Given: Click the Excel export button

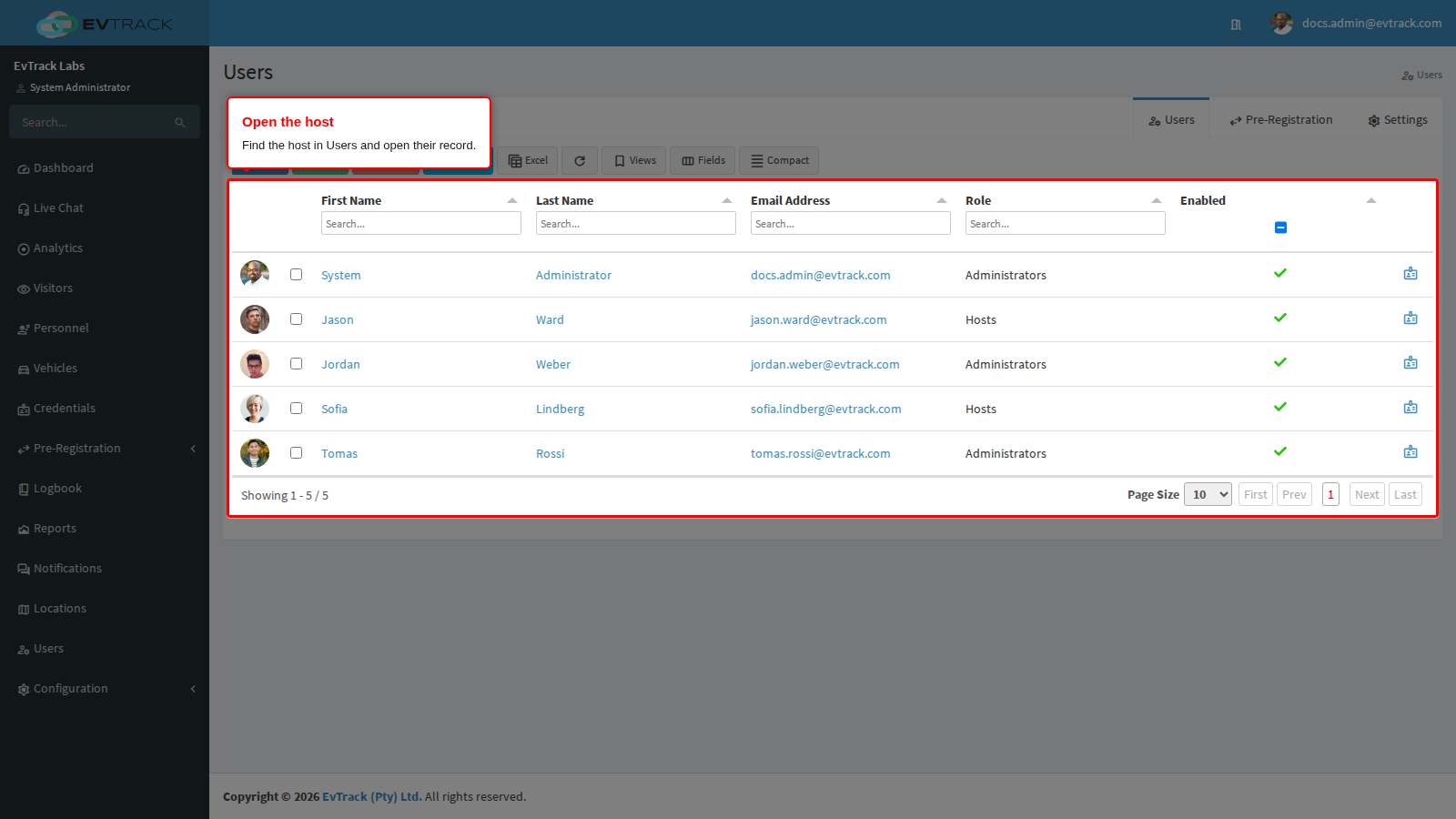Looking at the screenshot, I should 528,160.
